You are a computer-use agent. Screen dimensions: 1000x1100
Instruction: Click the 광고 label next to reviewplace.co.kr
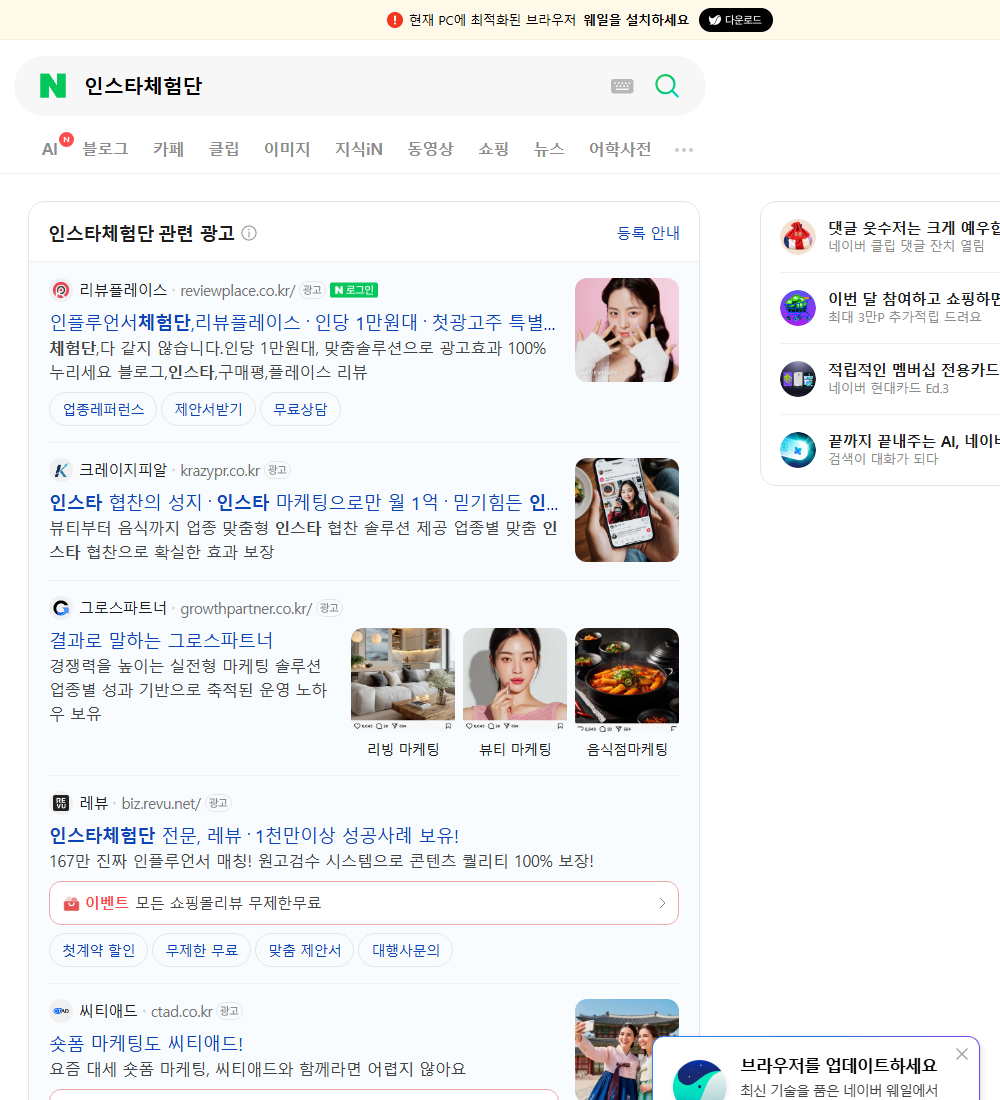[312, 290]
